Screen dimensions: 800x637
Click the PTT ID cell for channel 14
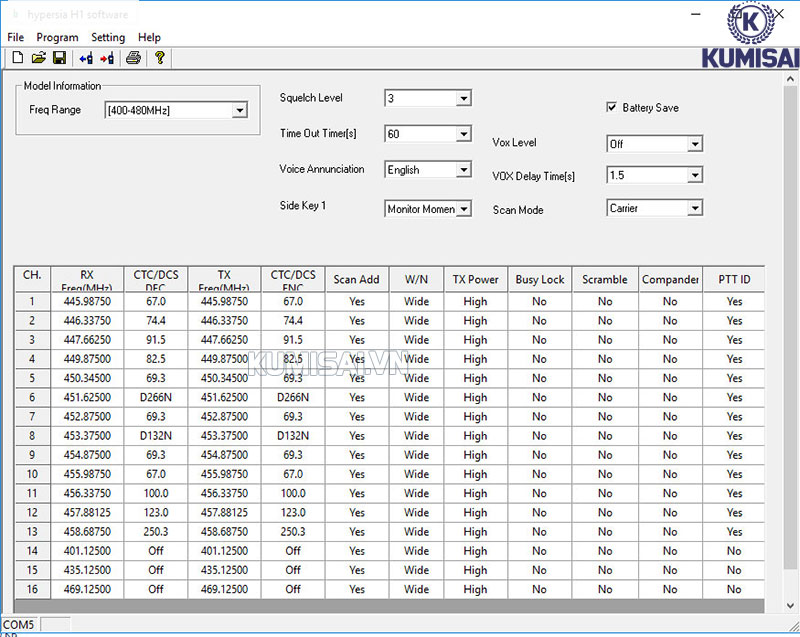pyautogui.click(x=734, y=551)
